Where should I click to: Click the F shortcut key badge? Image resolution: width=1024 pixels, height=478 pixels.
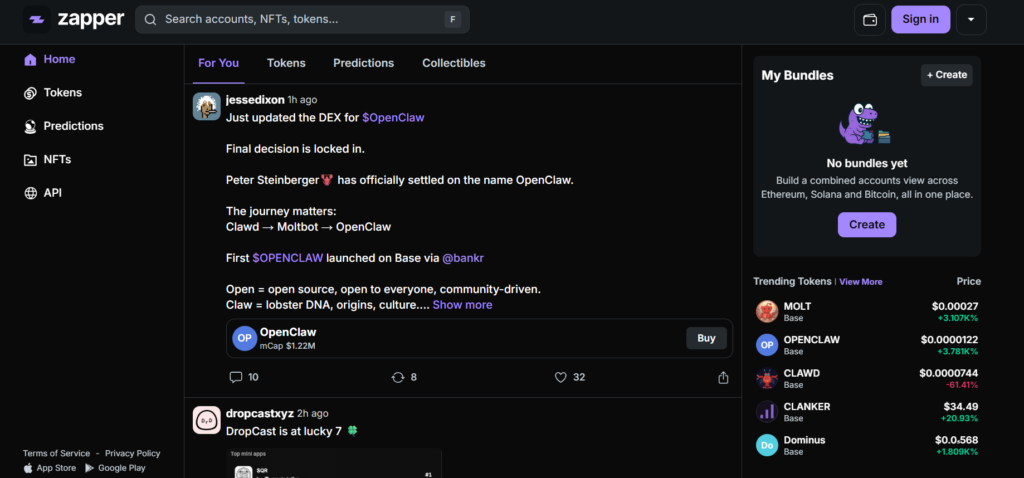pos(453,20)
